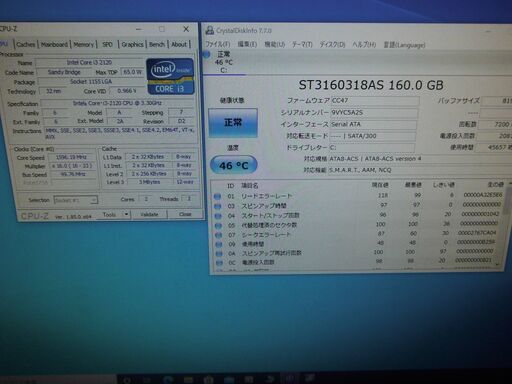Click the 項目名 column header

(x=250, y=185)
